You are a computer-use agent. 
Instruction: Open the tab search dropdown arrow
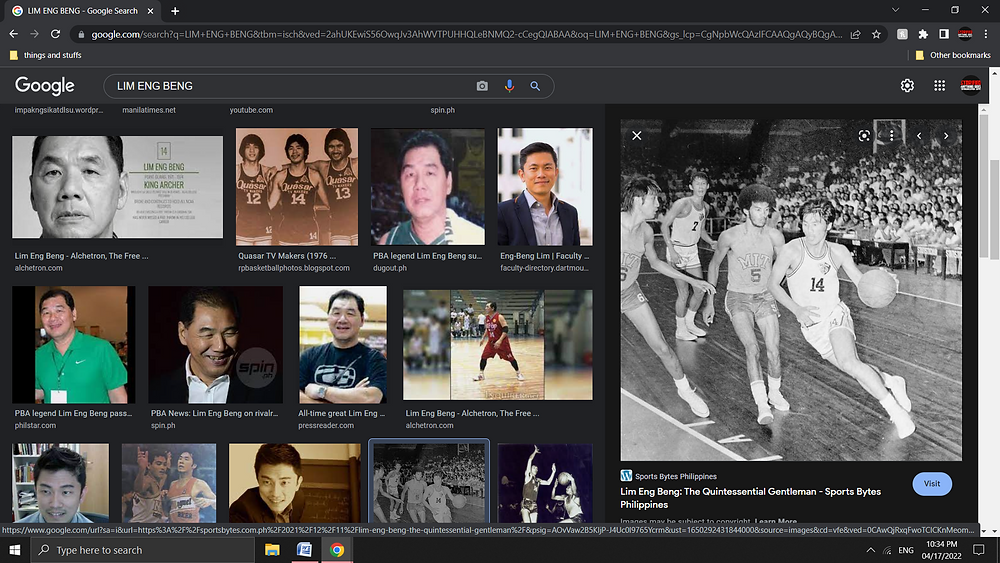coord(895,10)
